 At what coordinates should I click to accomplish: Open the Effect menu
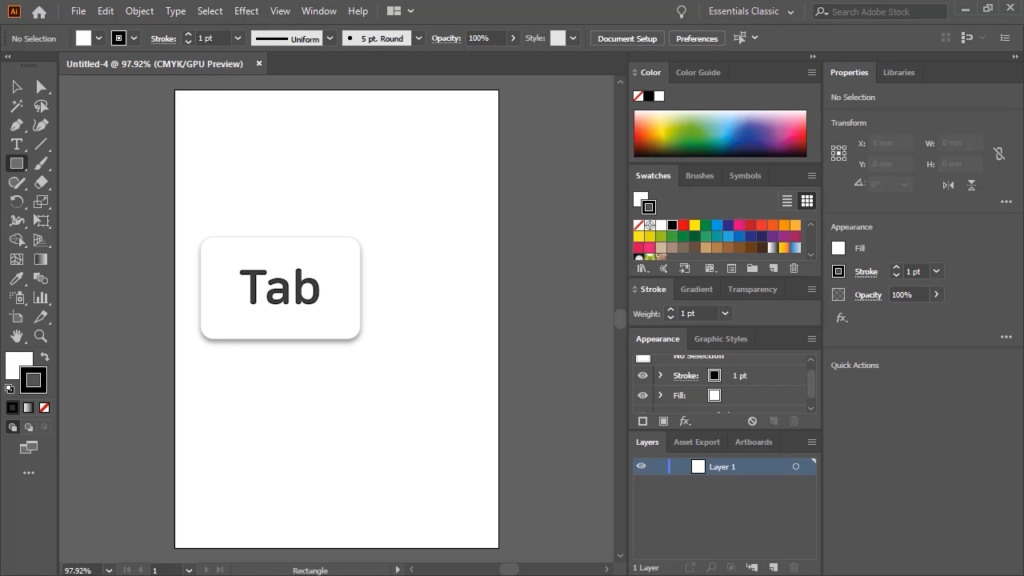pyautogui.click(x=246, y=11)
